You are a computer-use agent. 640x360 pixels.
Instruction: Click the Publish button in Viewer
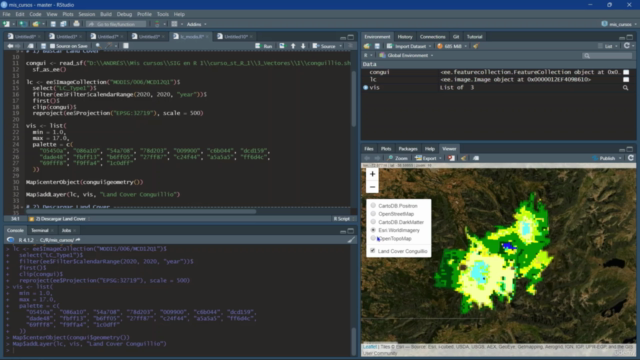[604, 158]
